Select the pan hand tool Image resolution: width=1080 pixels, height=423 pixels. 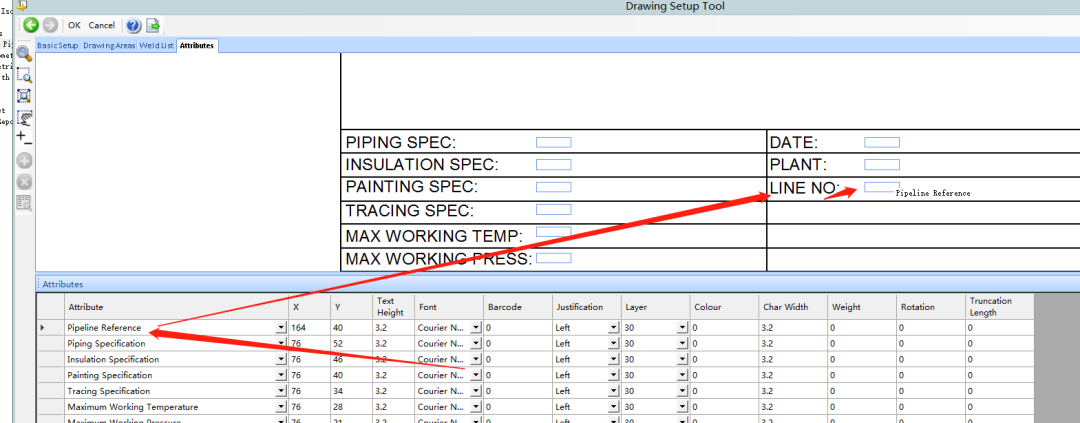(24, 117)
